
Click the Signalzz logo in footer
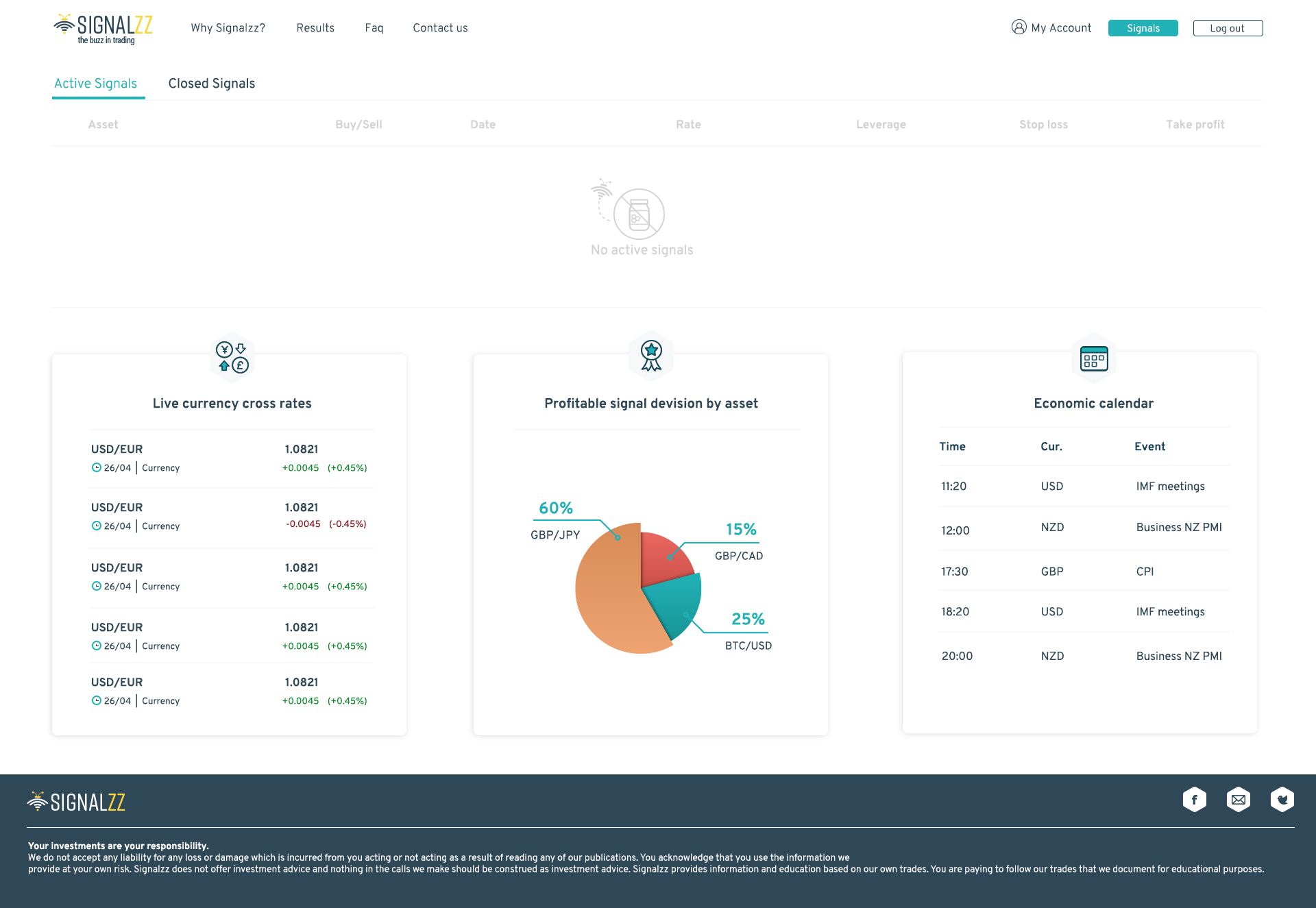click(x=76, y=801)
